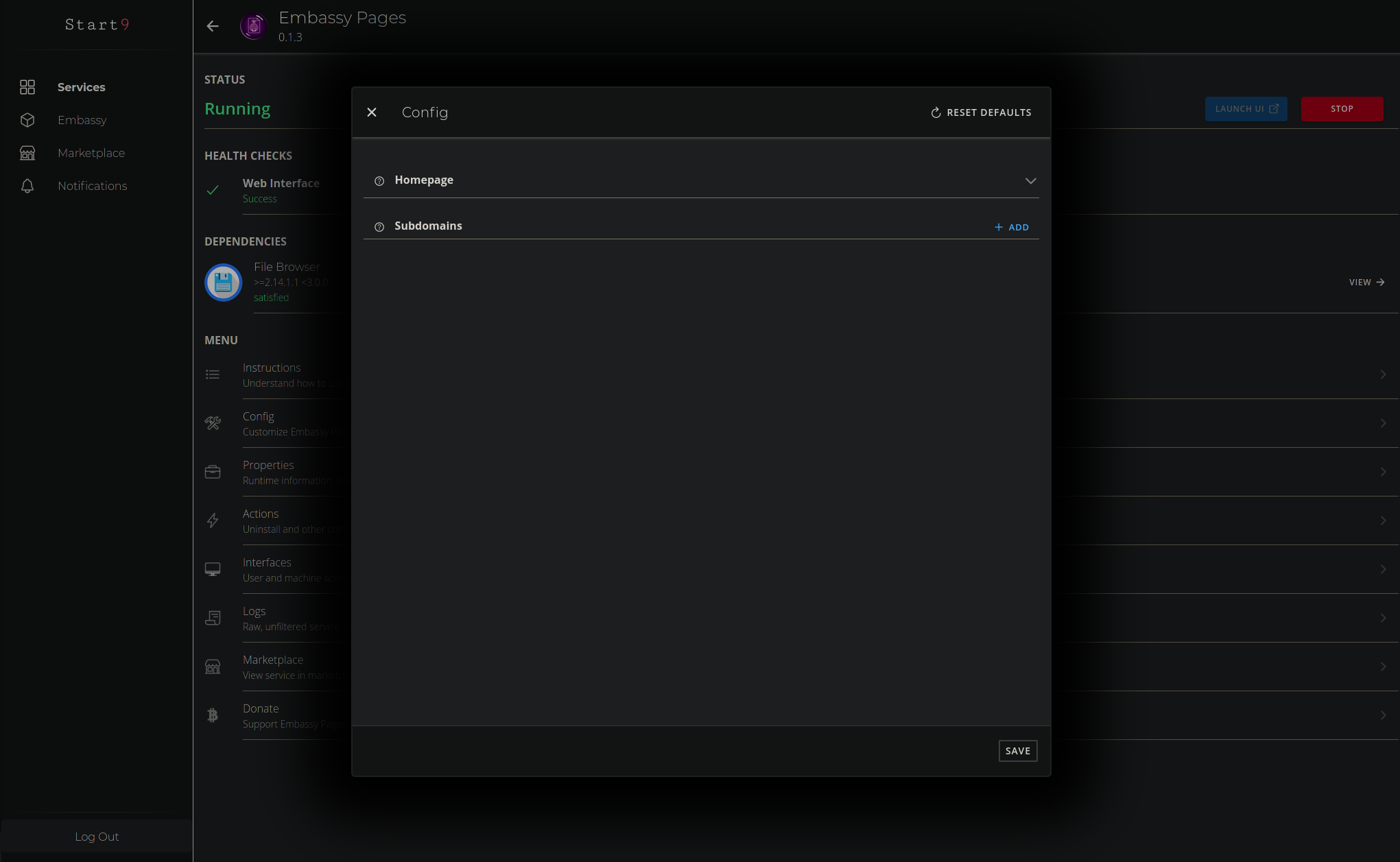
Task: Click the Marketplace storefront icon in sidebar
Action: pos(27,153)
